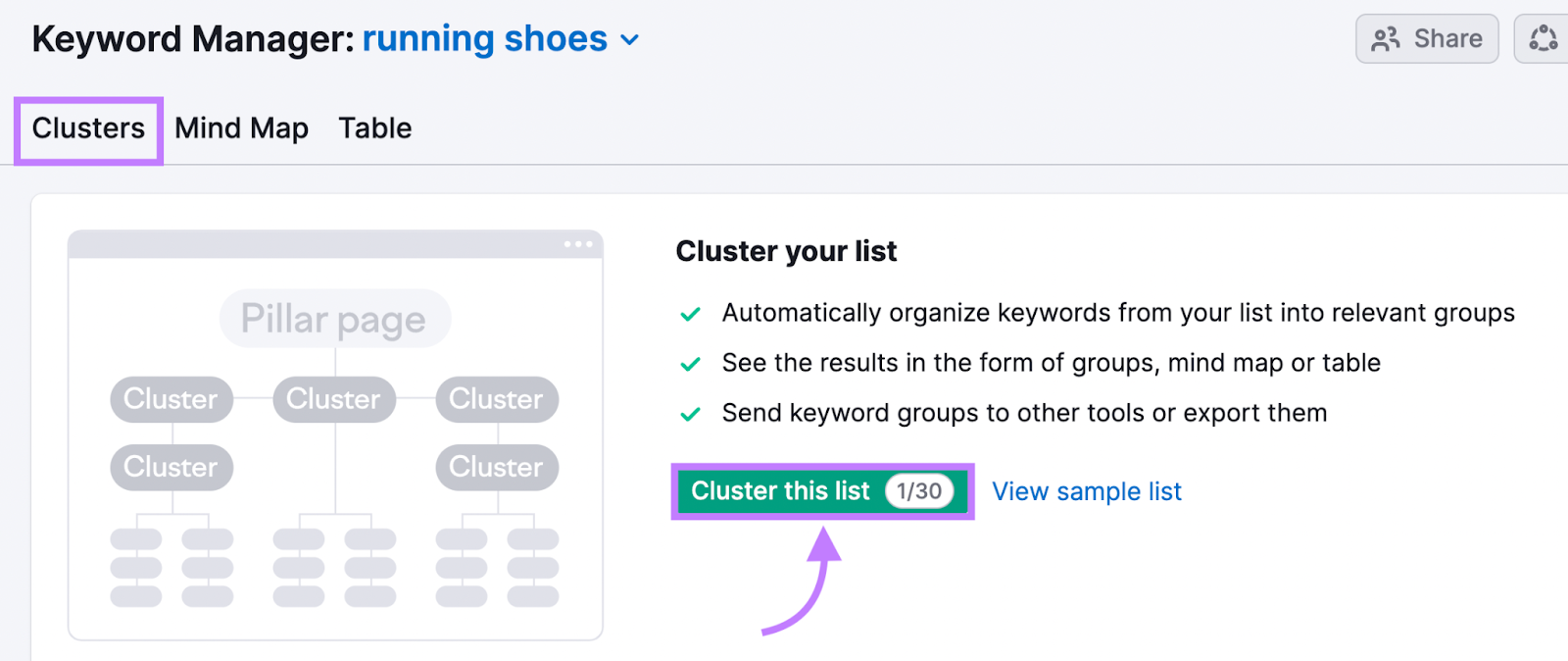Click the three-dots icon on the illustration window
Screen dimensions: 1568x661
pyautogui.click(x=578, y=244)
